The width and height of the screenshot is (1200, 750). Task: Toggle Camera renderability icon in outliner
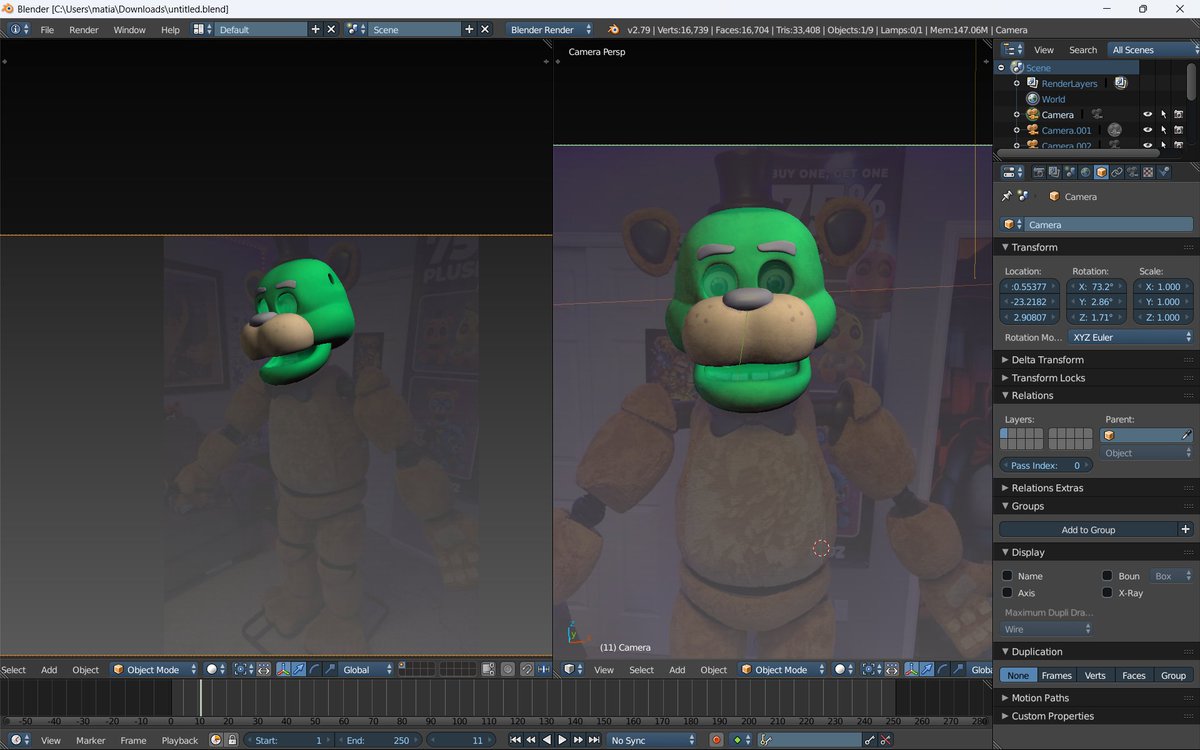click(x=1178, y=115)
